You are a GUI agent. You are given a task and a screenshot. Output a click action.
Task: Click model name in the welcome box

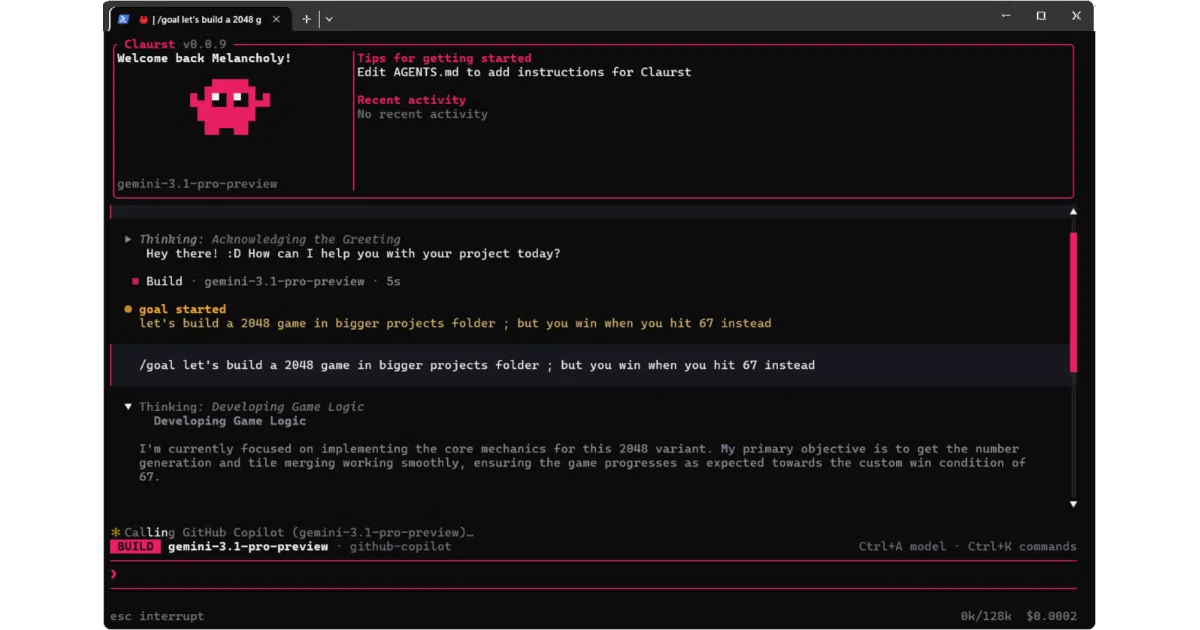[197, 184]
